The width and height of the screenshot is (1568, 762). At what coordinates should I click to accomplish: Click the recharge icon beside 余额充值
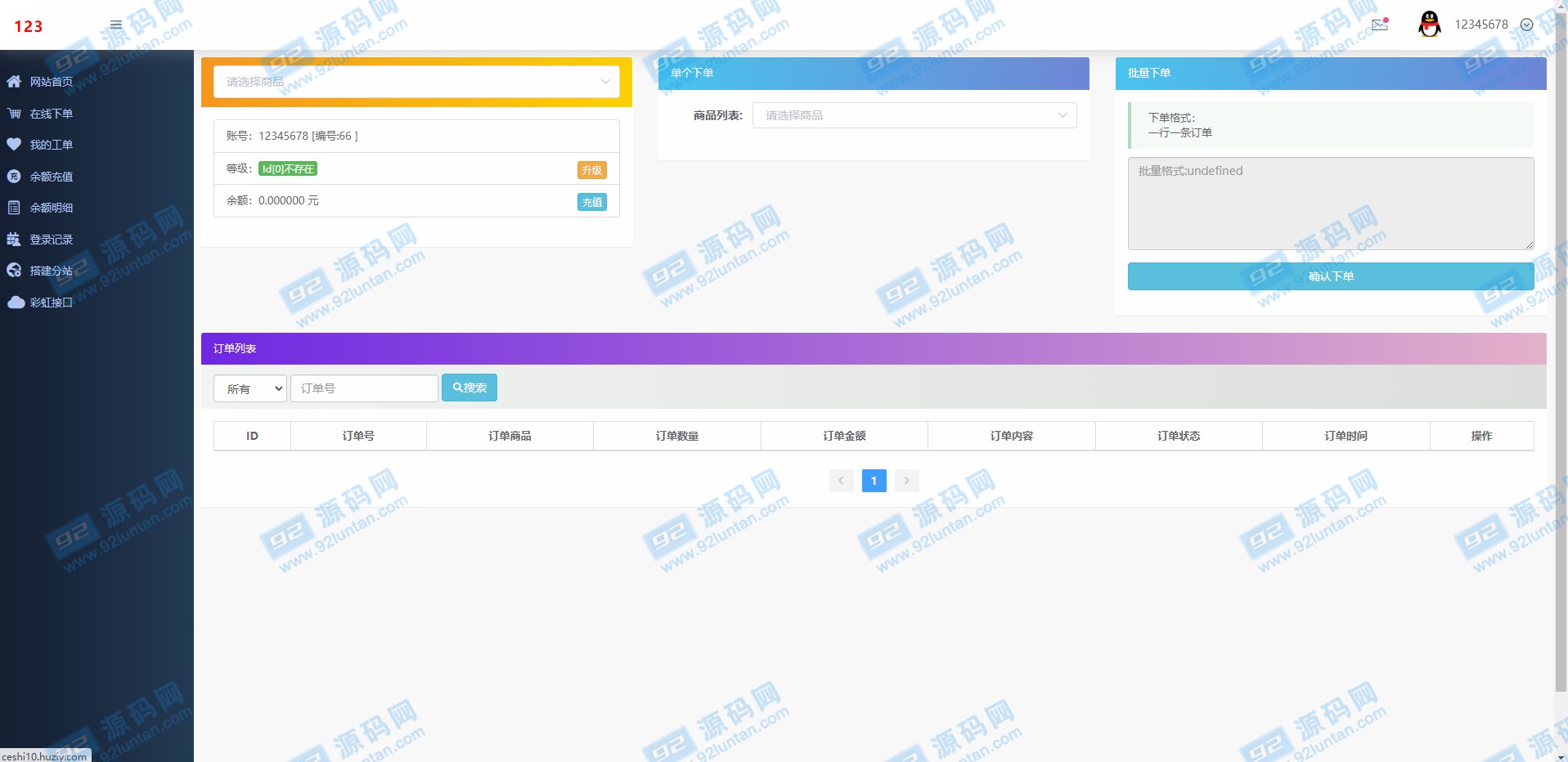pyautogui.click(x=14, y=177)
